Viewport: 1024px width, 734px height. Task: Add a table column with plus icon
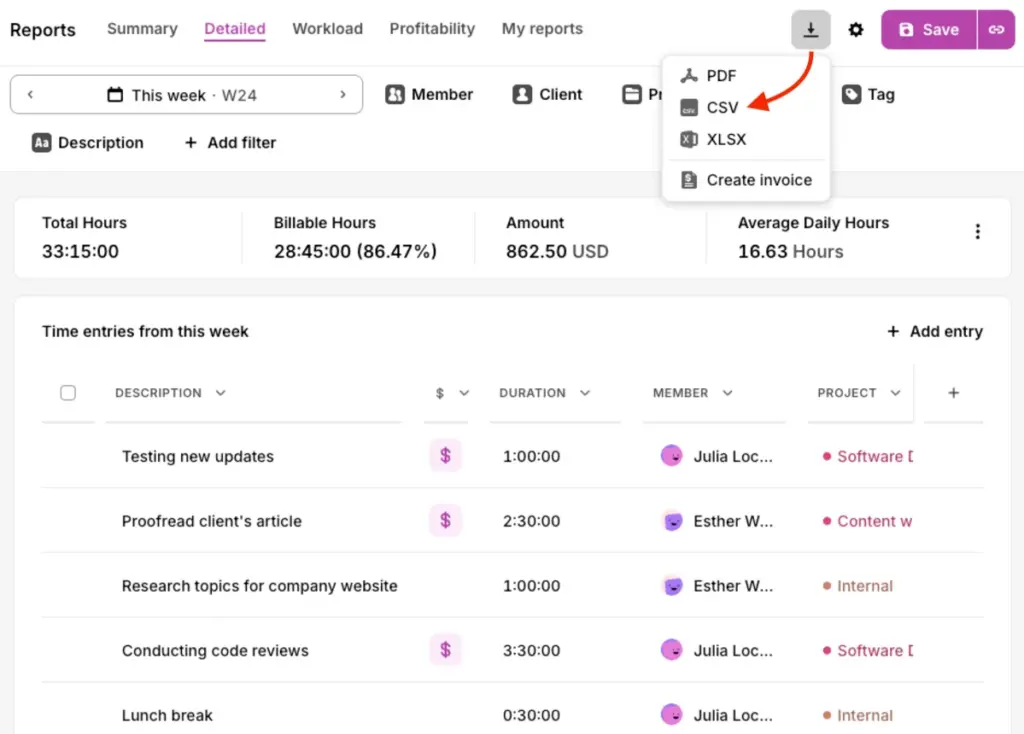[953, 392]
